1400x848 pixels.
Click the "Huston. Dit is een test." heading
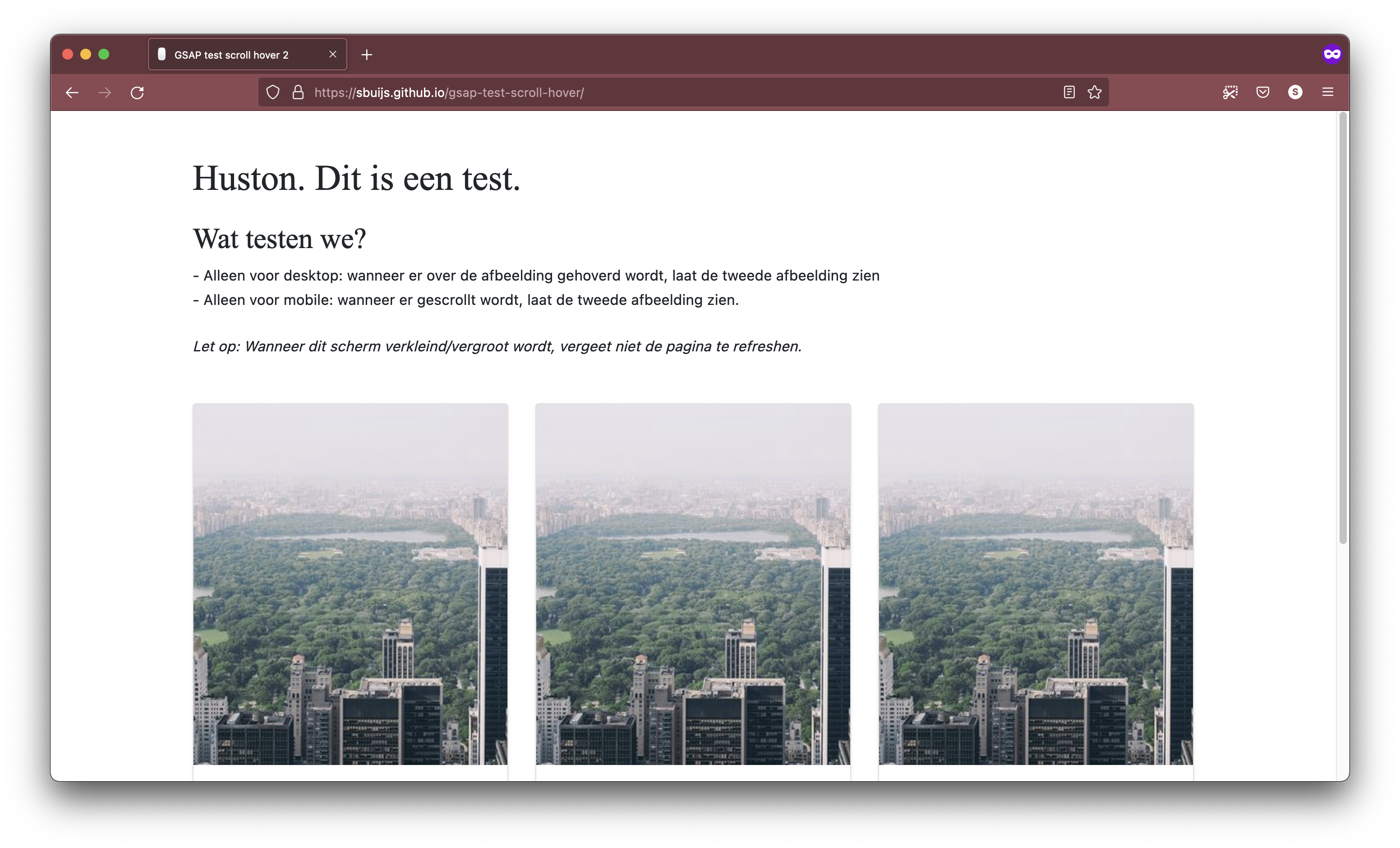coord(356,179)
